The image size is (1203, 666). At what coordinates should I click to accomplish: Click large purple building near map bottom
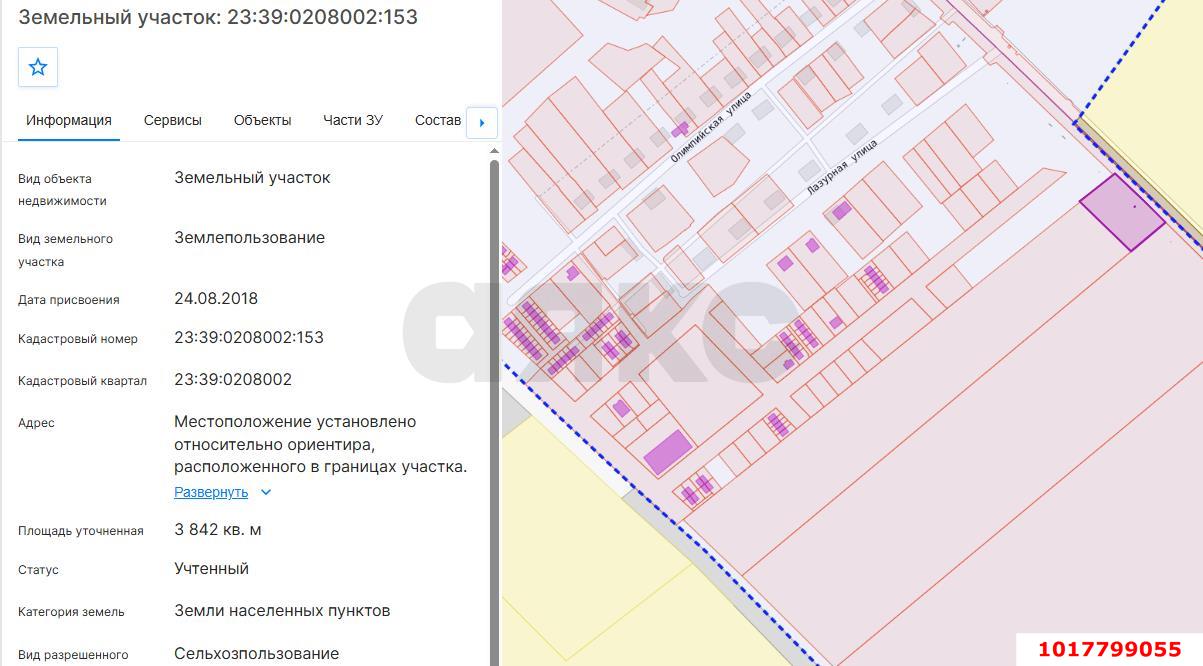(668, 452)
